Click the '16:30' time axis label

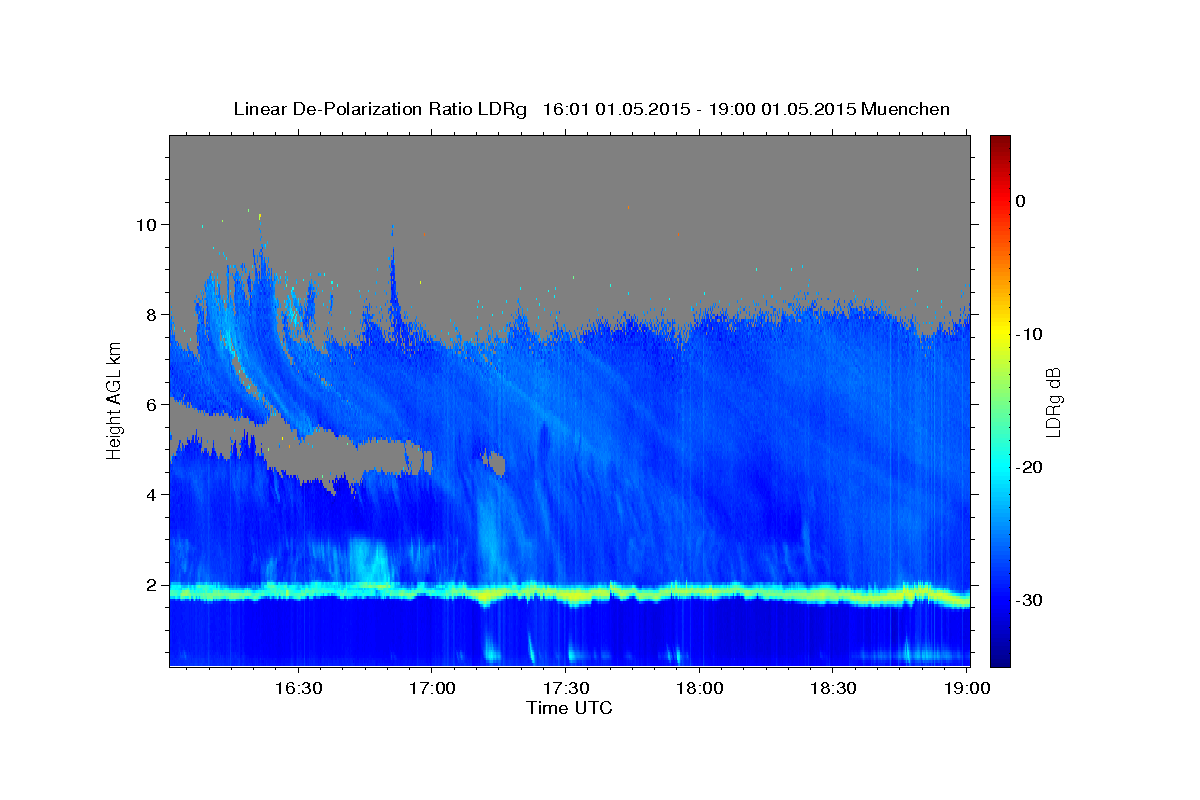(298, 689)
